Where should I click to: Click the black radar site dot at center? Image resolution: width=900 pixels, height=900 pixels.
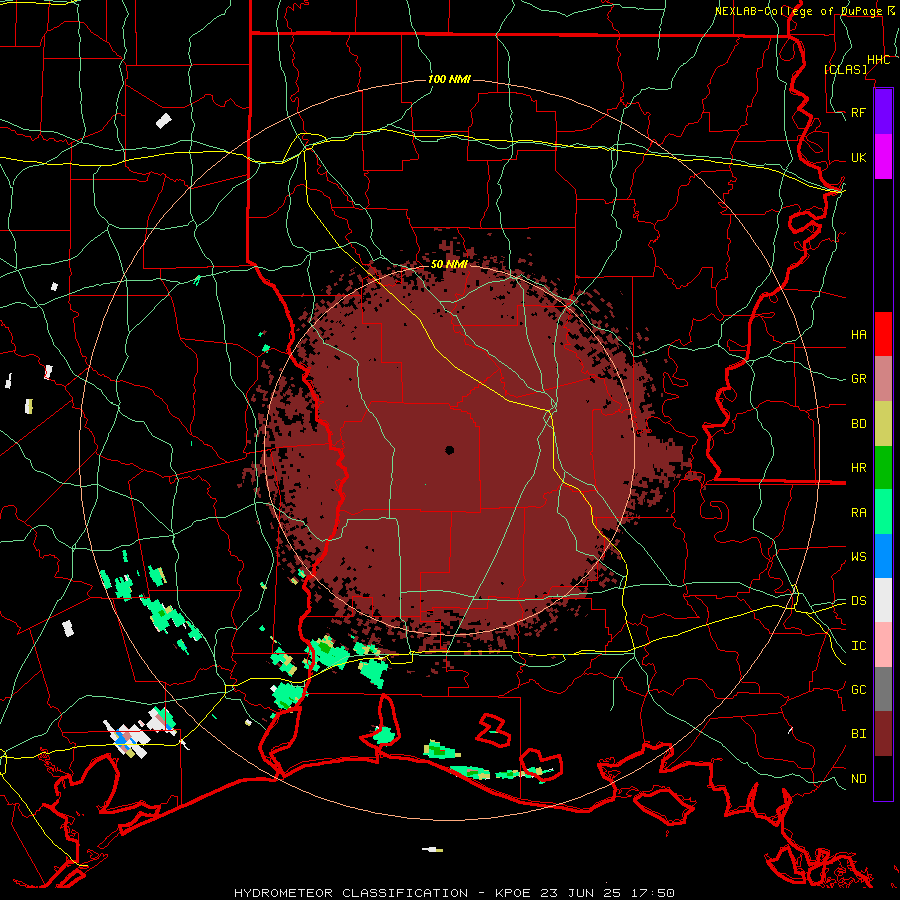(449, 450)
